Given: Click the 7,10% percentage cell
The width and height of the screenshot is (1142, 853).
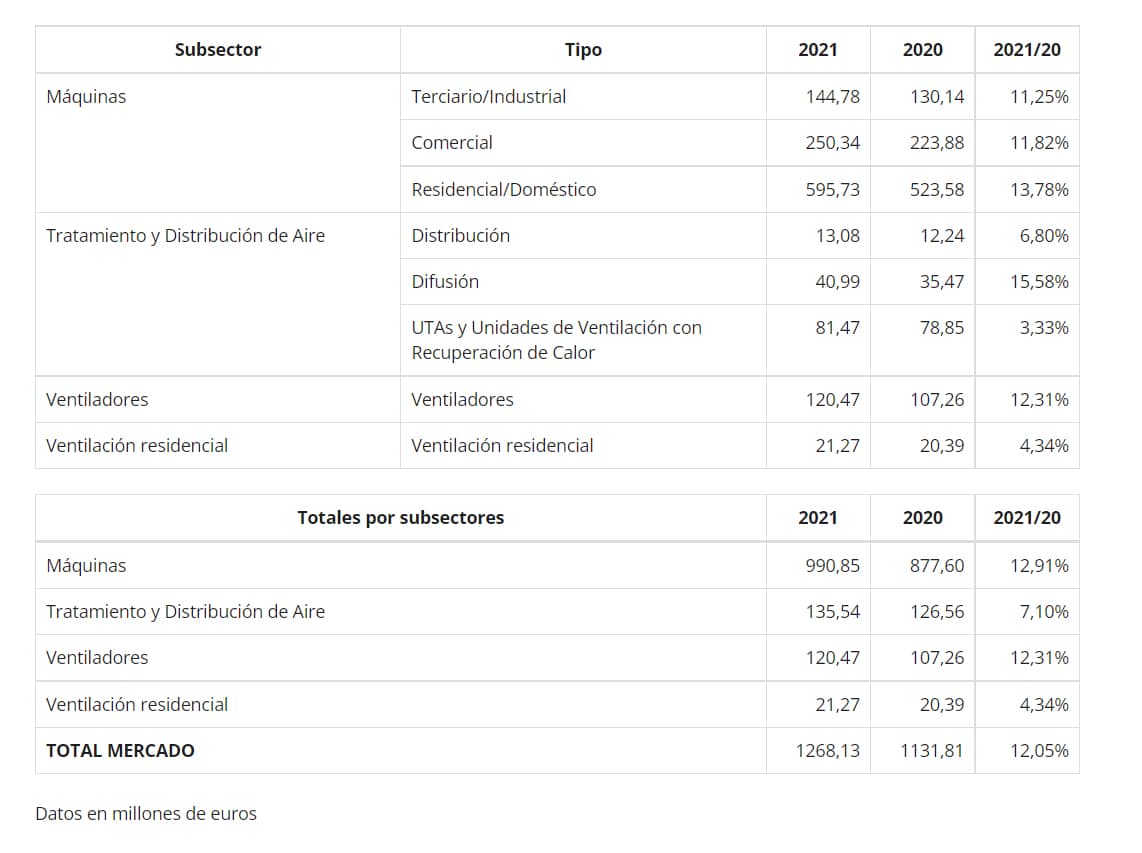Looking at the screenshot, I should point(1043,612).
